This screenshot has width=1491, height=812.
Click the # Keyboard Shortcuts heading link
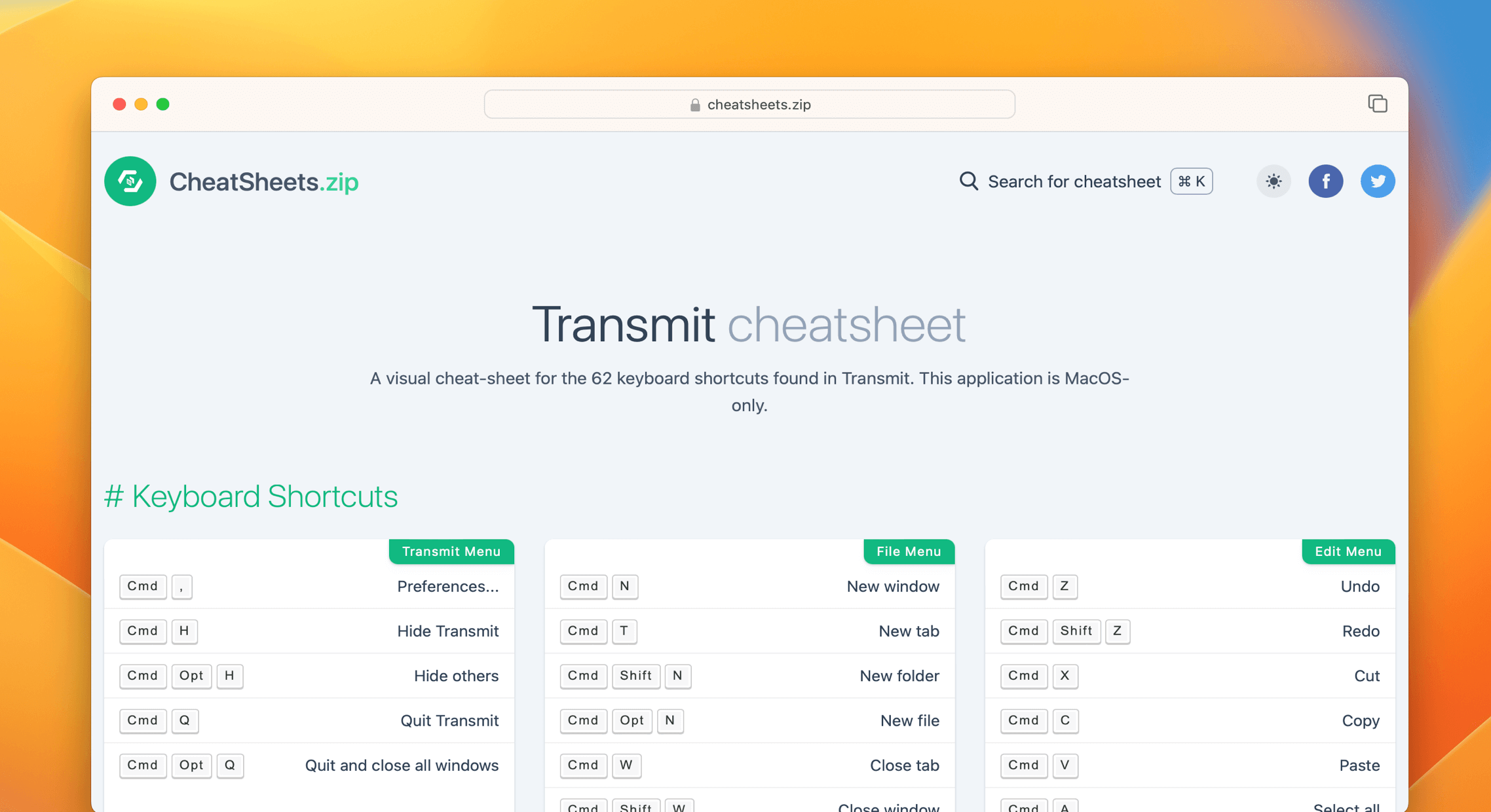click(x=251, y=496)
